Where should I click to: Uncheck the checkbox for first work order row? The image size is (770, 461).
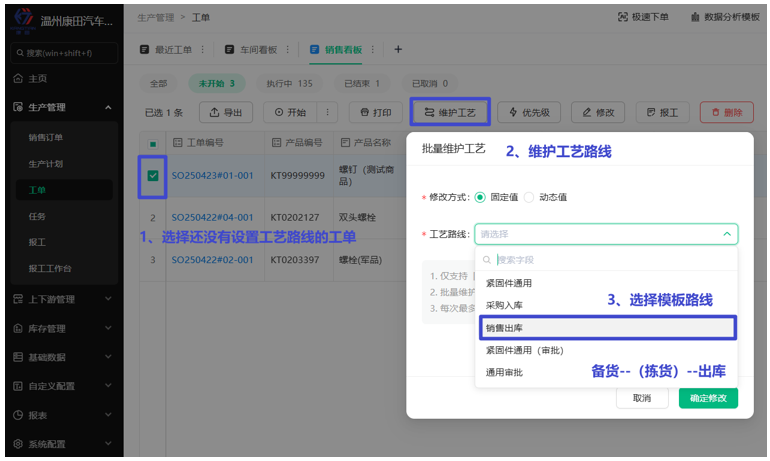click(x=153, y=176)
